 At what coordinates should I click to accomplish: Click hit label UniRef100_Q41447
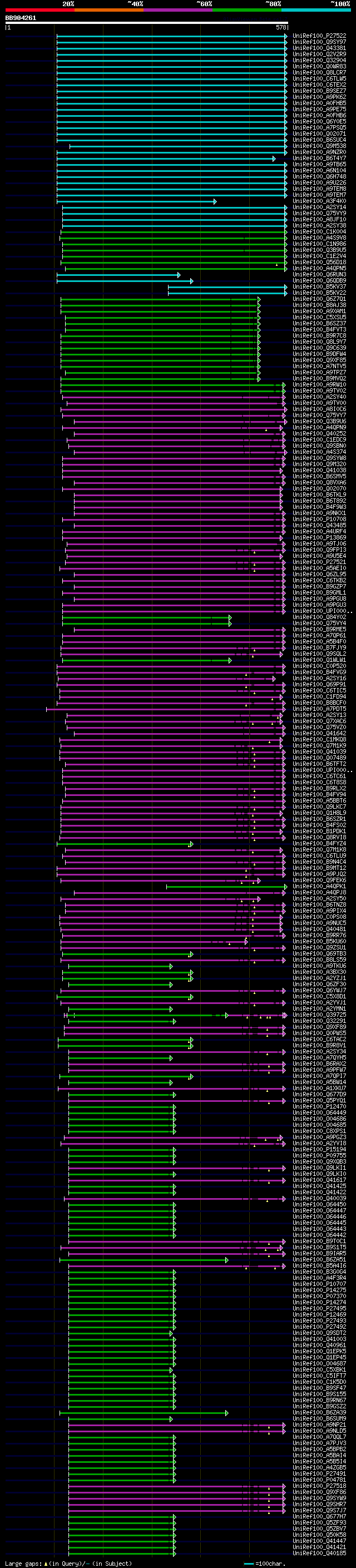coord(319,1541)
